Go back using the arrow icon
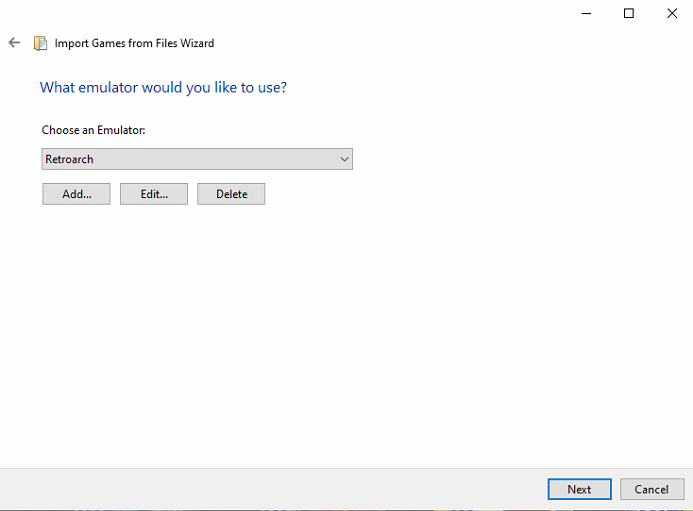This screenshot has height=511, width=693. coord(14,42)
